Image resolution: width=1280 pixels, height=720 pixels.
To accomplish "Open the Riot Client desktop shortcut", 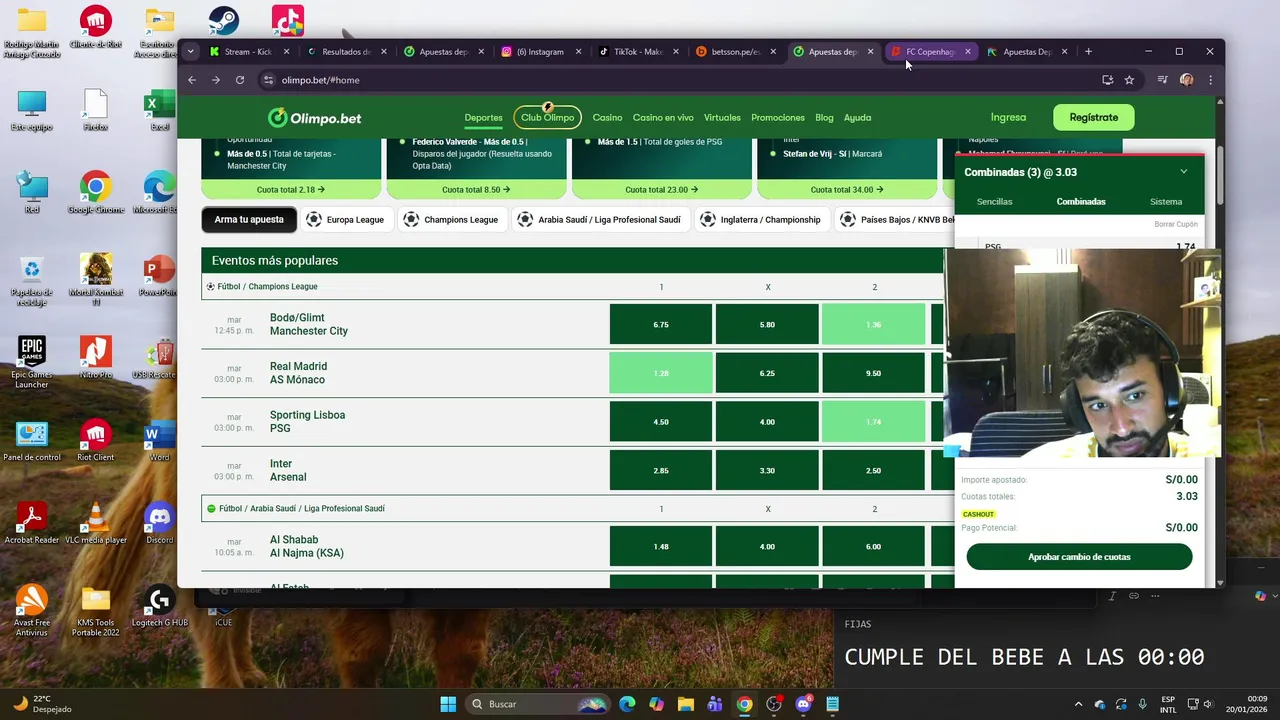I will [96, 442].
